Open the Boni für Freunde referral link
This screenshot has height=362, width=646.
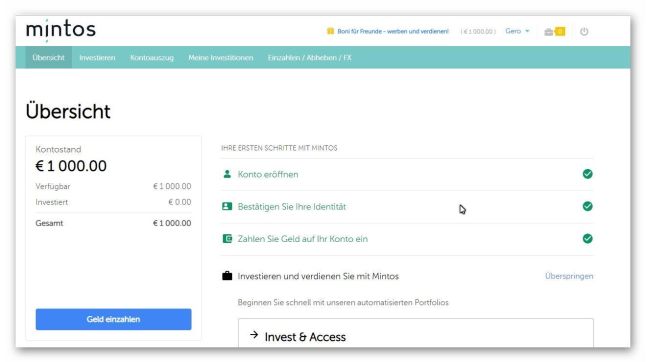tap(393, 31)
